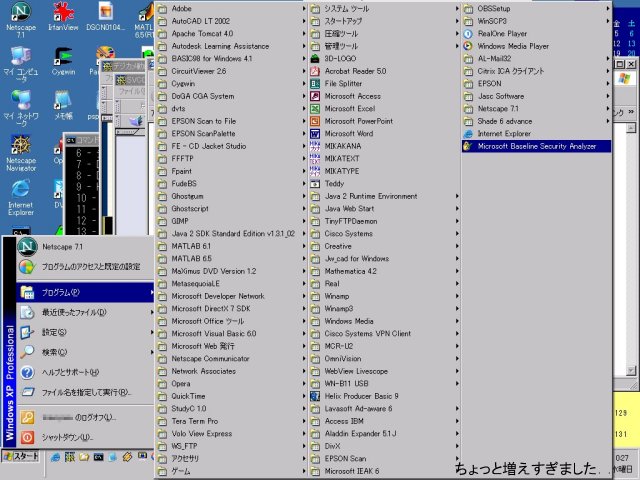Viewport: 640px width, 480px height.
Task: Launch Microsoft Access from the programs menu
Action: 383,96
